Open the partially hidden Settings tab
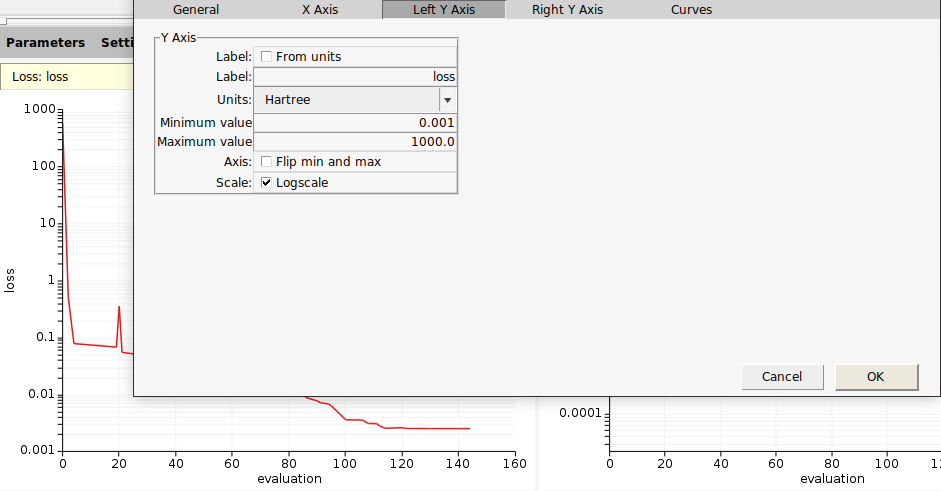This screenshot has height=491, width=941. (117, 43)
